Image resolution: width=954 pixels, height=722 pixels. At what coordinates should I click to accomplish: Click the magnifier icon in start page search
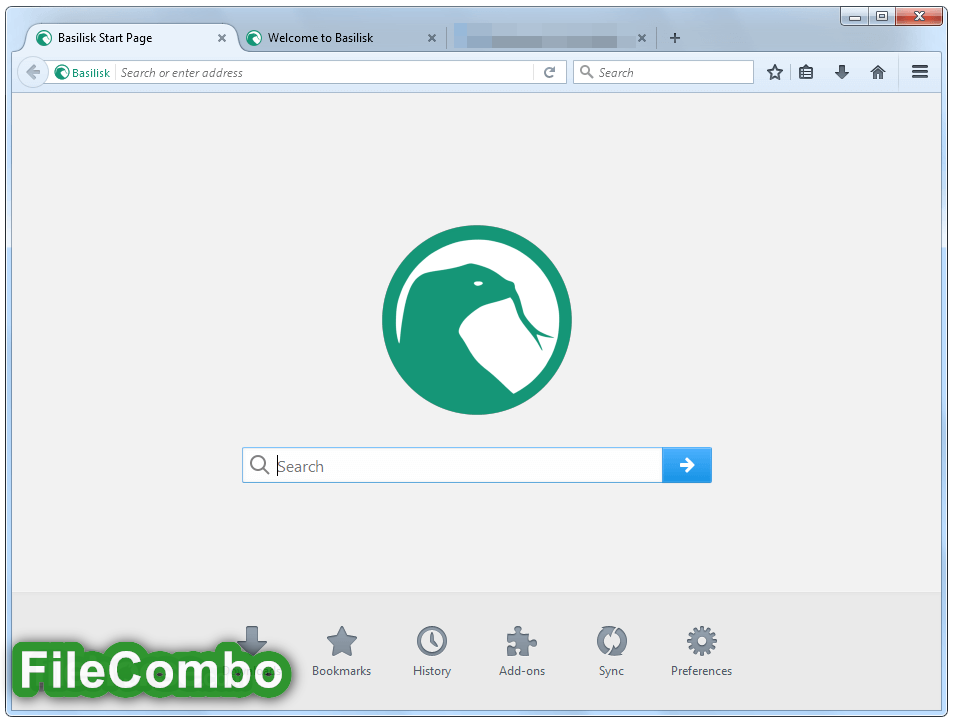coord(260,465)
